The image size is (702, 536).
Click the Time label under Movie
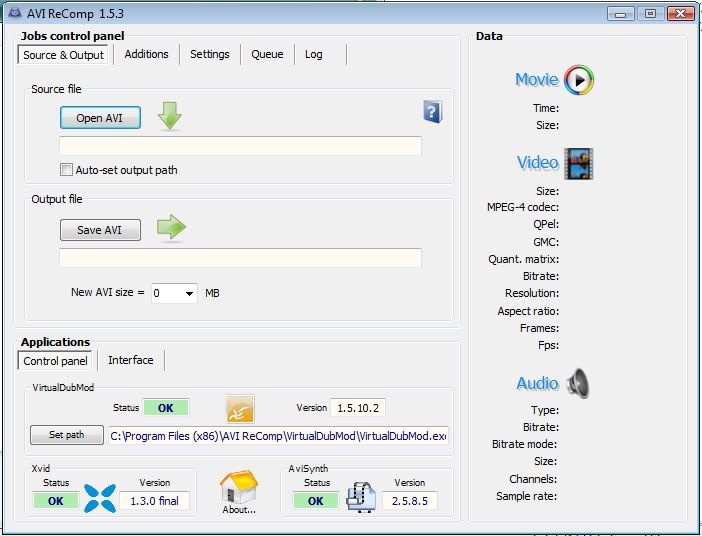click(x=546, y=108)
